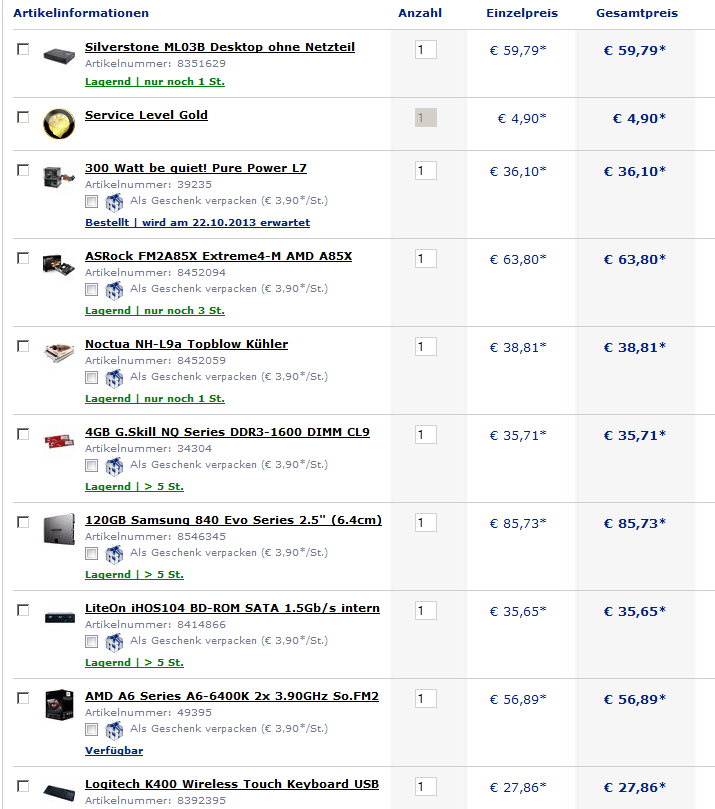Click gift box icon for ASRock motherboard
715x809 pixels.
pos(114,290)
